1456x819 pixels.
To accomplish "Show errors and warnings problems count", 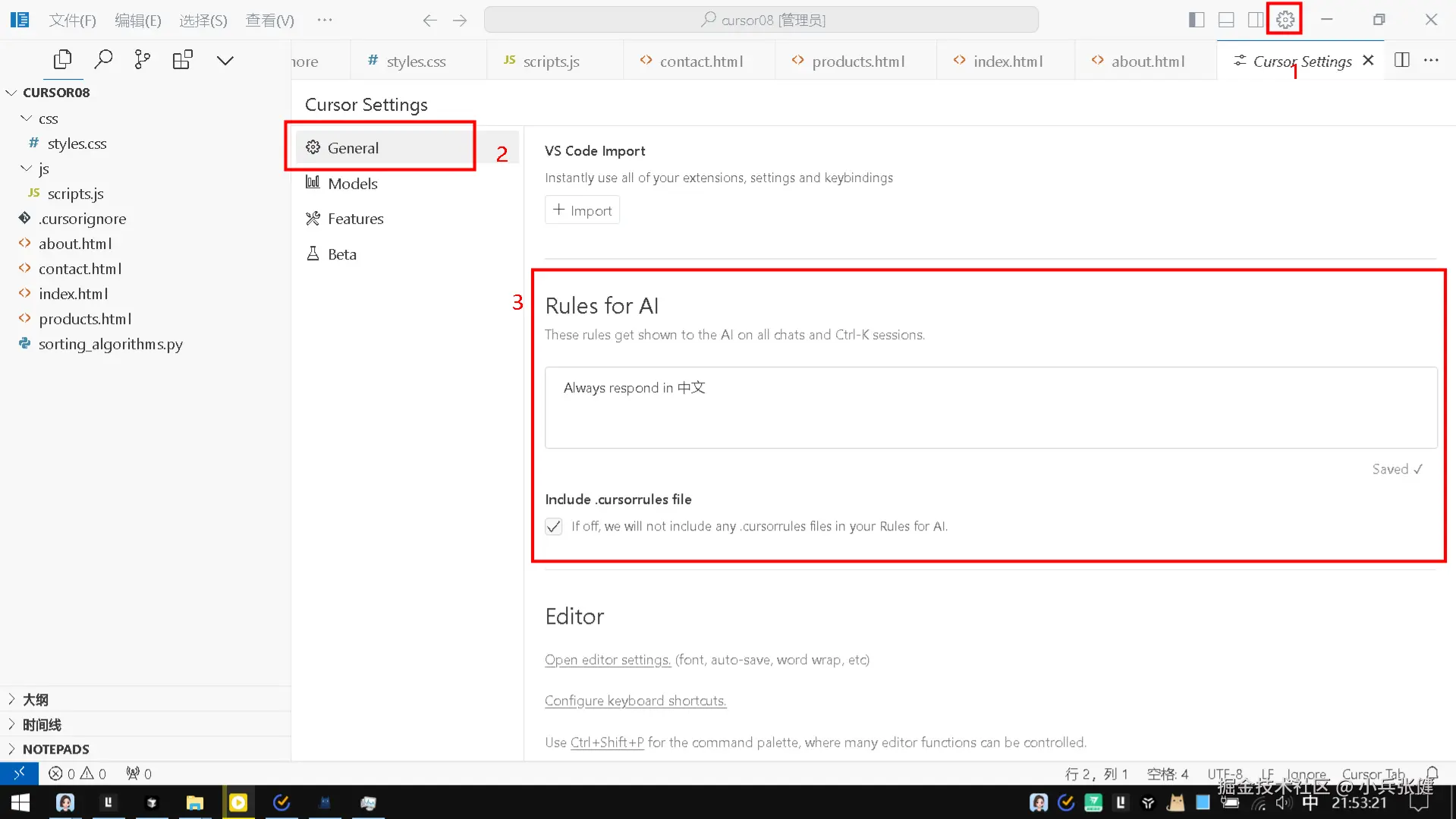I will click(77, 773).
